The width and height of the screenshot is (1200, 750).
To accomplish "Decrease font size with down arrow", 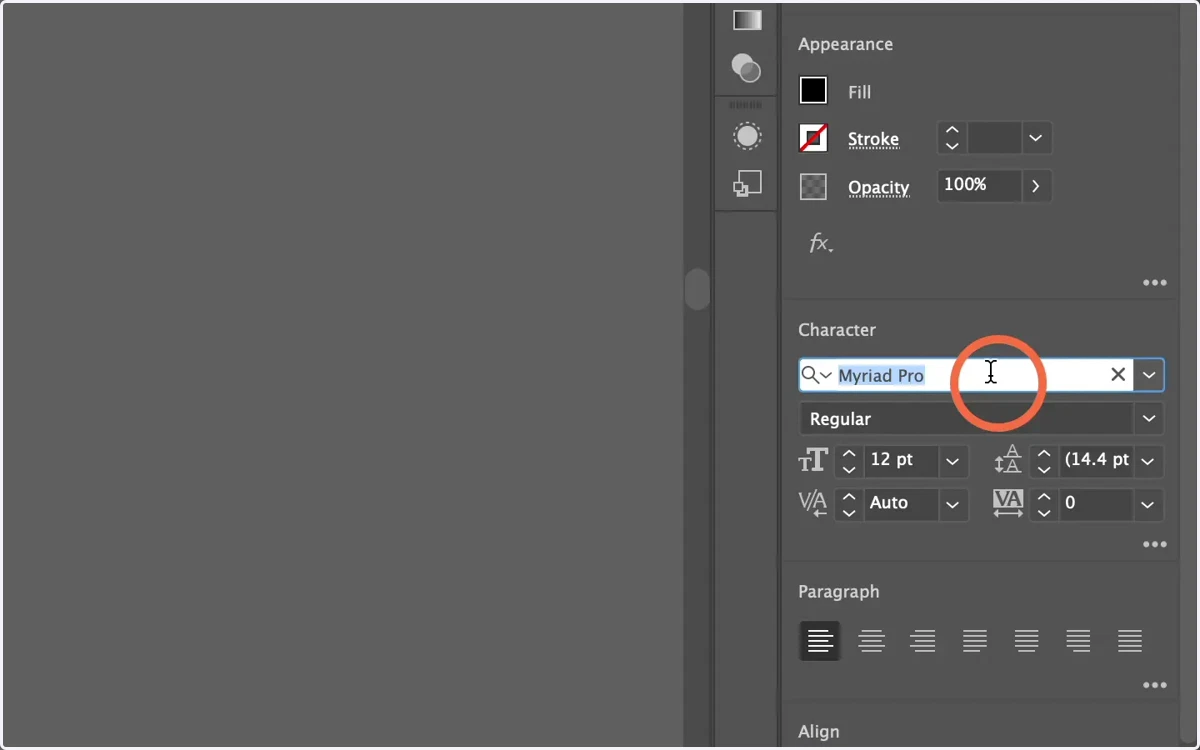I will 848,468.
